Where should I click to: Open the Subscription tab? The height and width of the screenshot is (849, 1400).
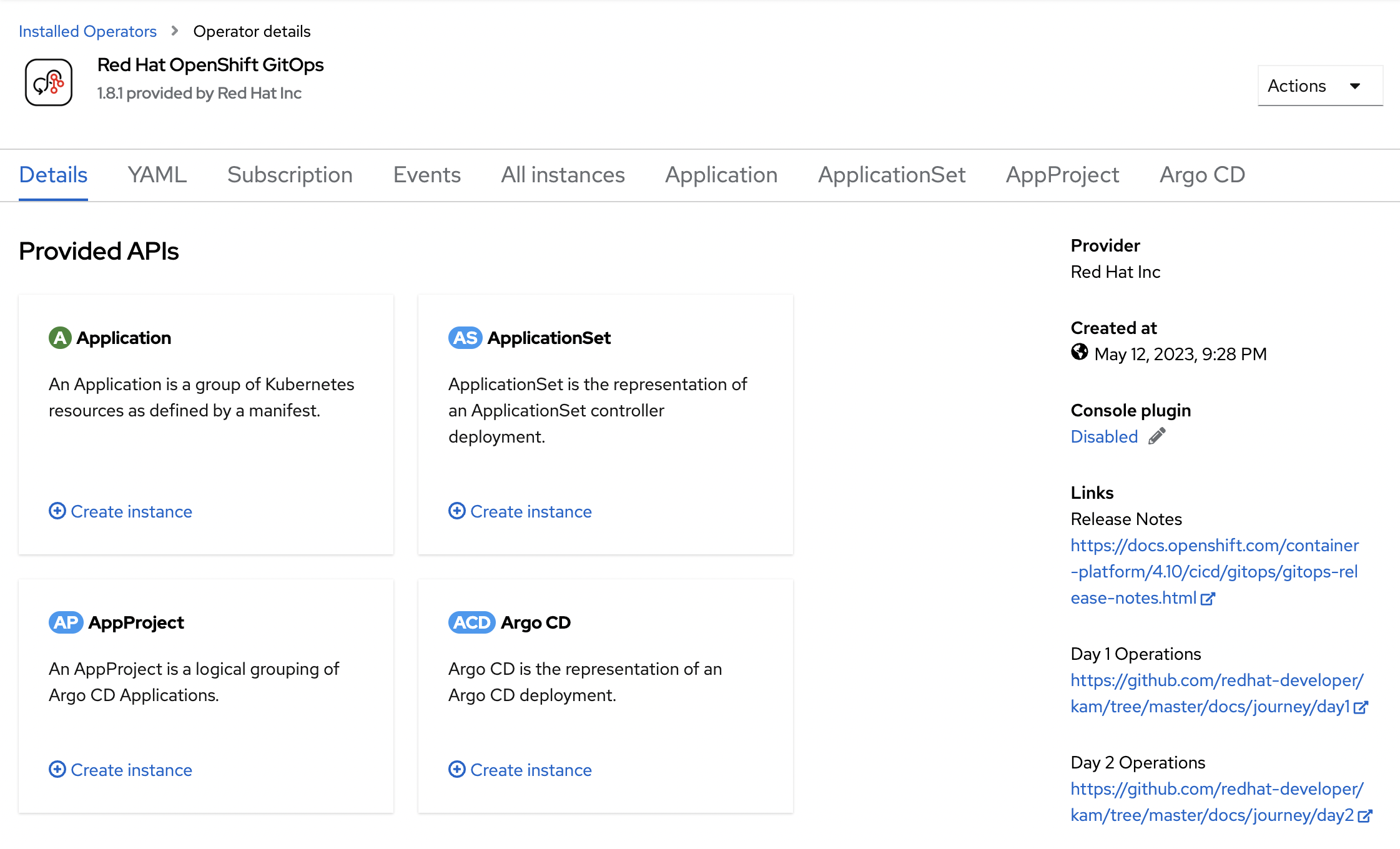[x=290, y=175]
